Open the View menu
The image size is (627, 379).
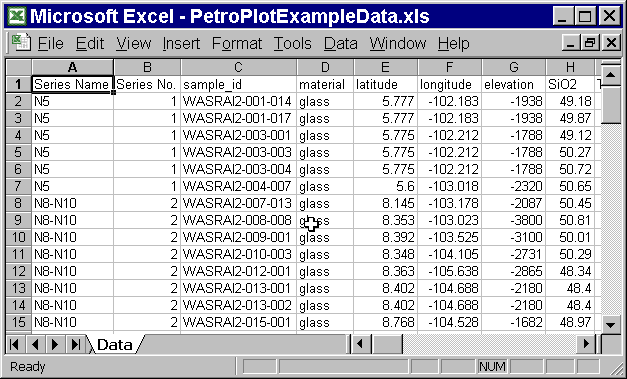(134, 43)
